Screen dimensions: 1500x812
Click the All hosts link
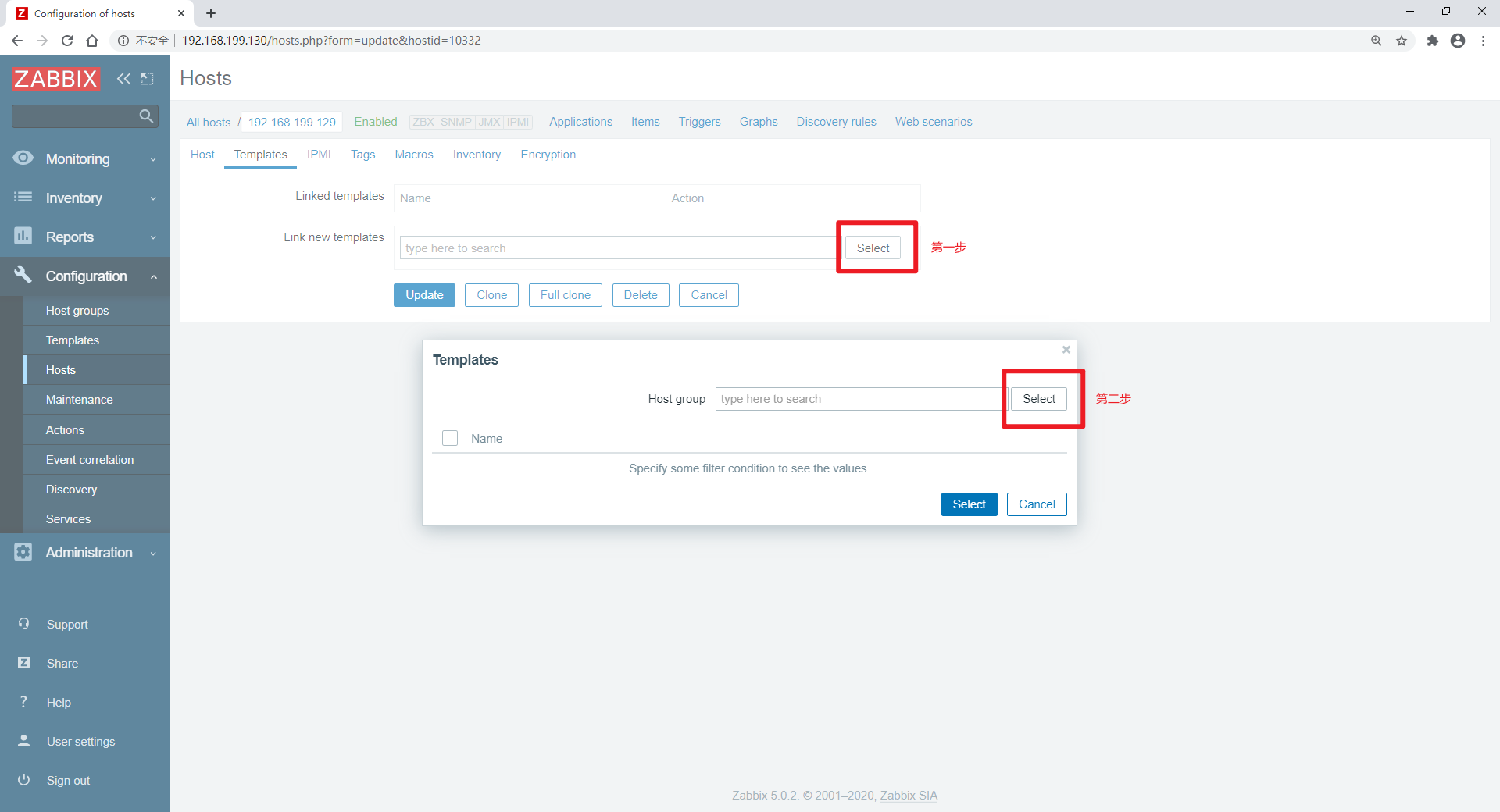coord(209,123)
